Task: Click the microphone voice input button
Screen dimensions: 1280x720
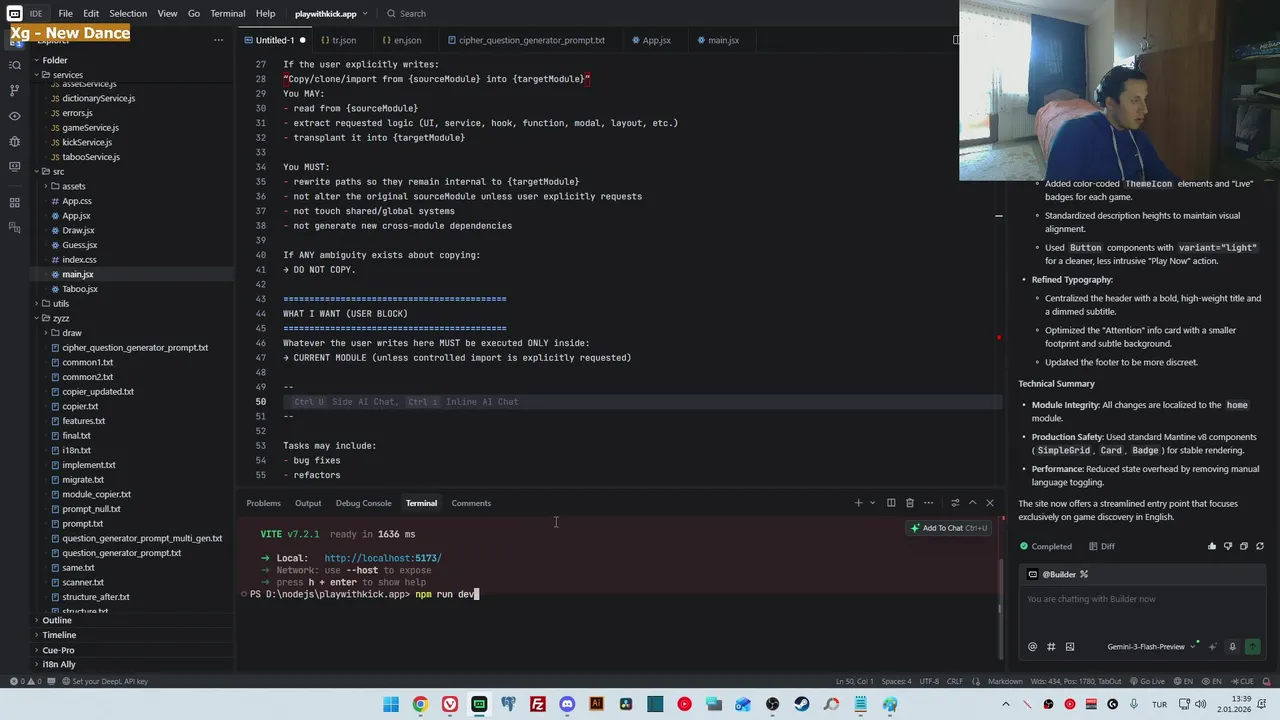Action: coord(1232,647)
